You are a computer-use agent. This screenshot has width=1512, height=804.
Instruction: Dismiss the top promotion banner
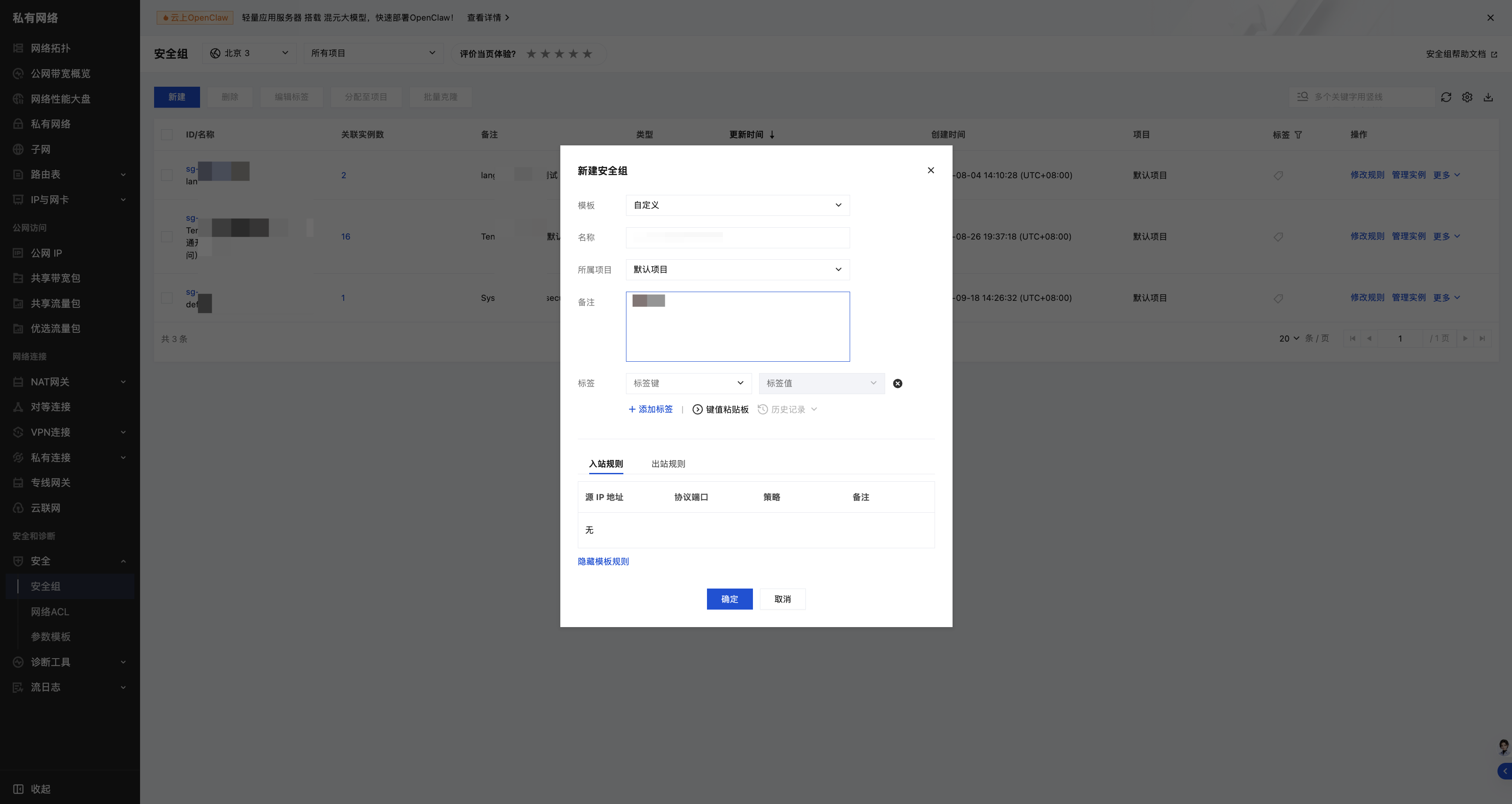pyautogui.click(x=1490, y=18)
